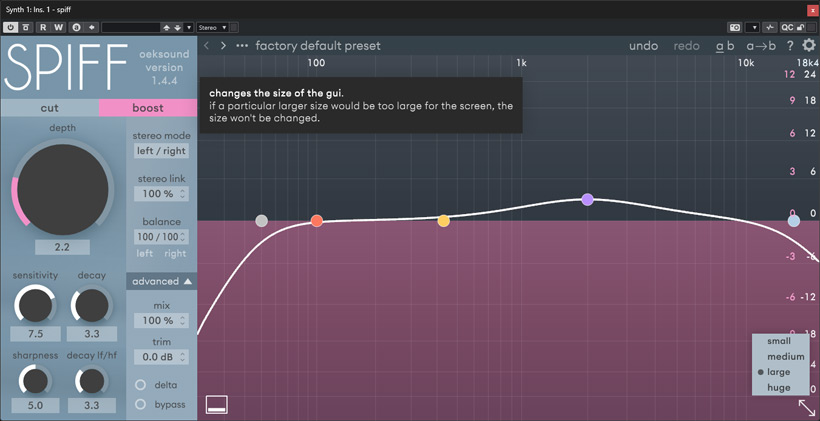The image size is (820, 421).
Task: Choose huge GUI size
Action: pos(779,388)
